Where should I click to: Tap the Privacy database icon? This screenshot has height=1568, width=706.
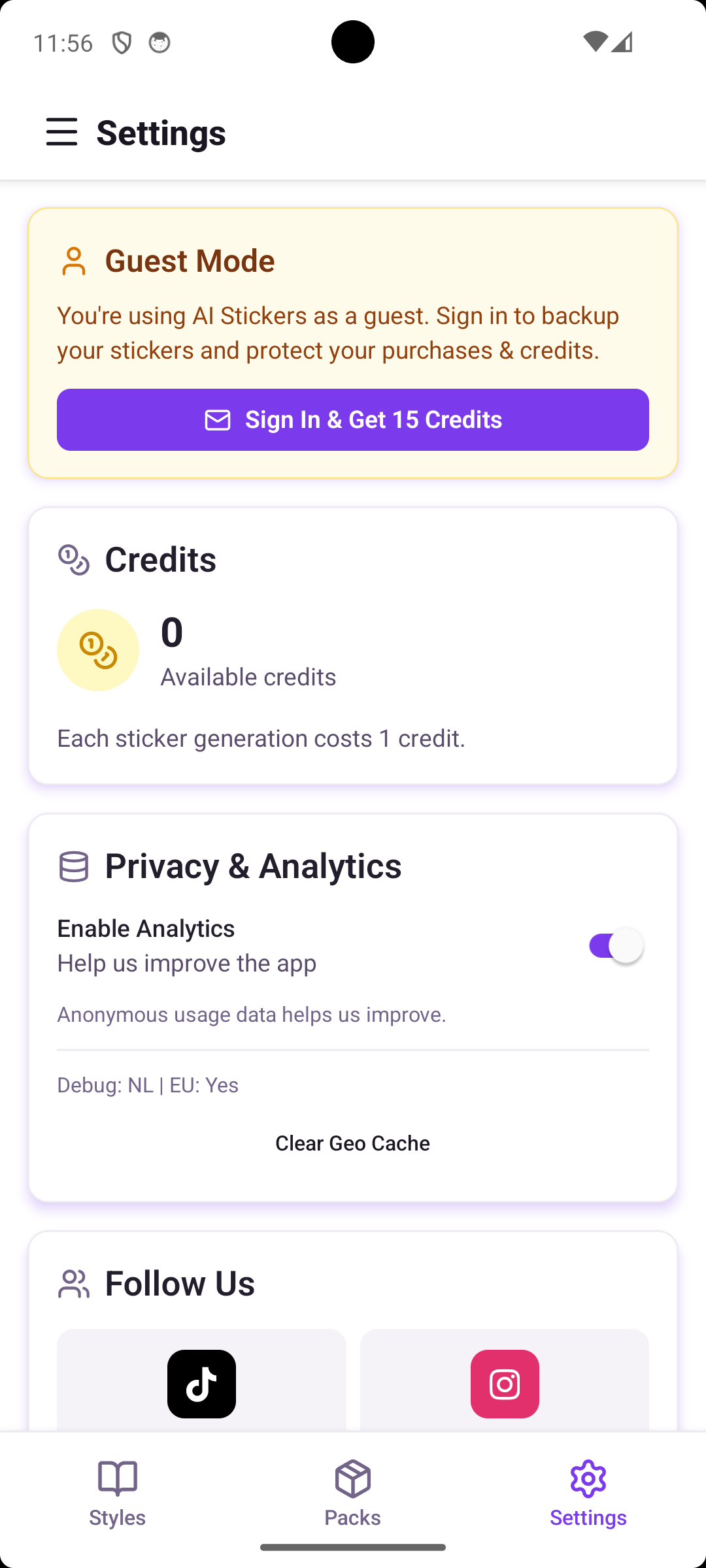(74, 867)
